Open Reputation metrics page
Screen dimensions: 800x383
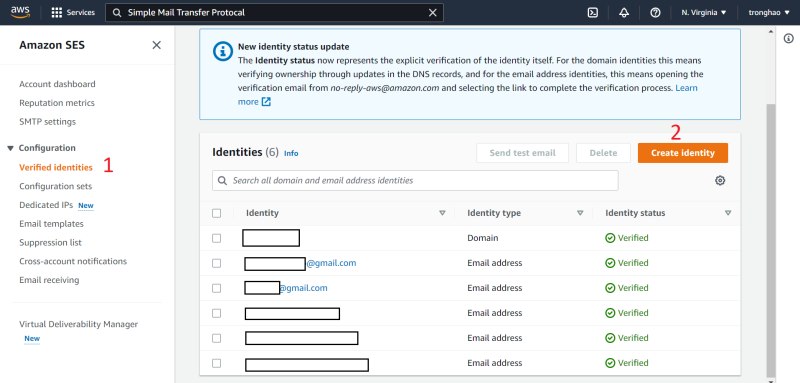pos(57,103)
